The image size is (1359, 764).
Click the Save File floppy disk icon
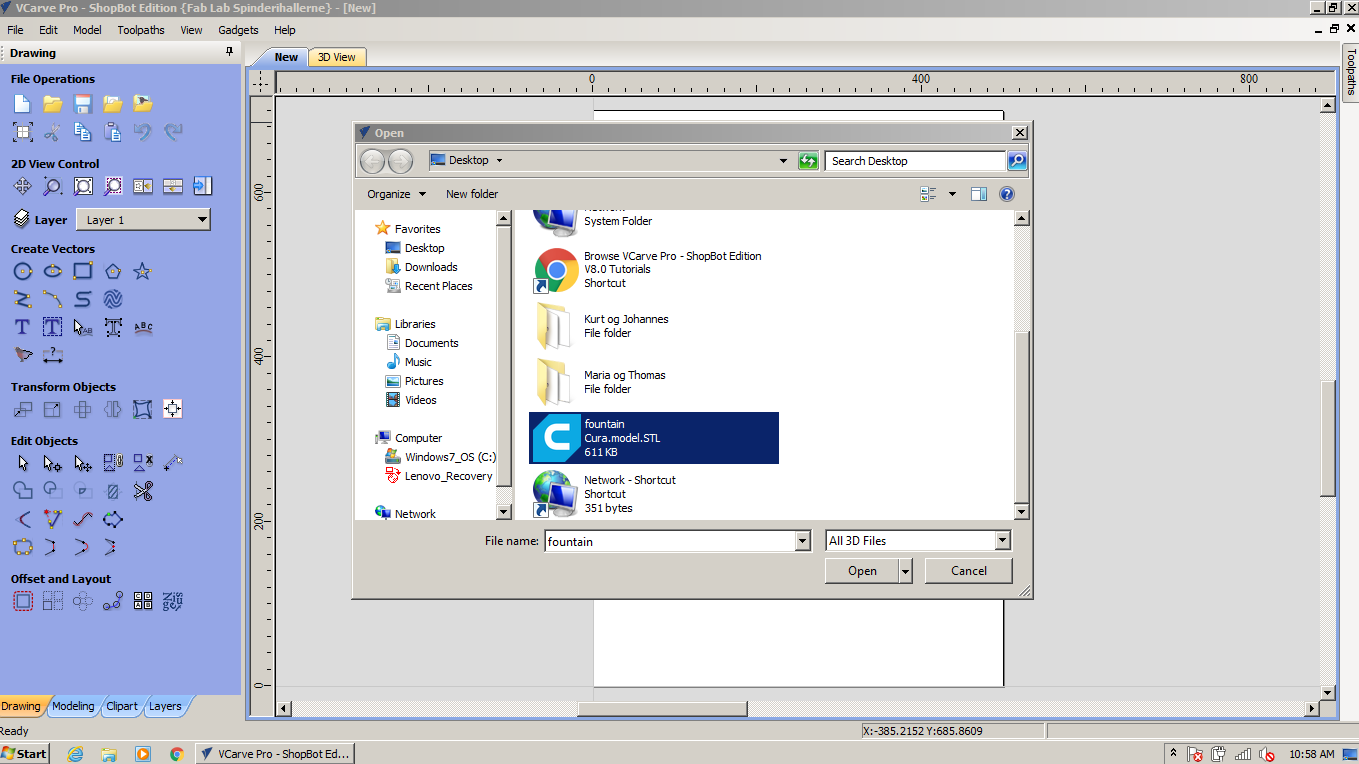pos(83,103)
